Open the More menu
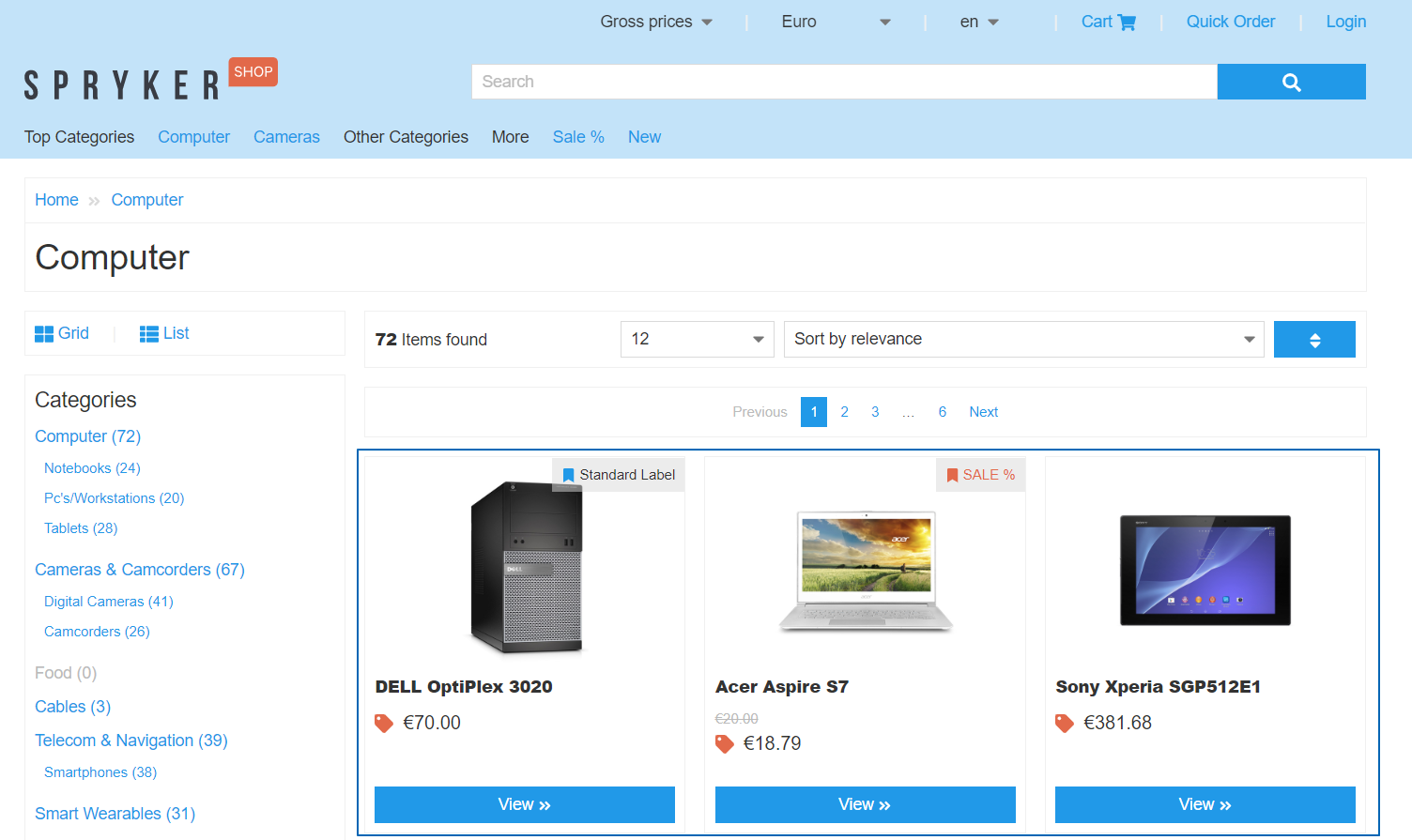Viewport: 1412px width, 840px height. point(510,137)
